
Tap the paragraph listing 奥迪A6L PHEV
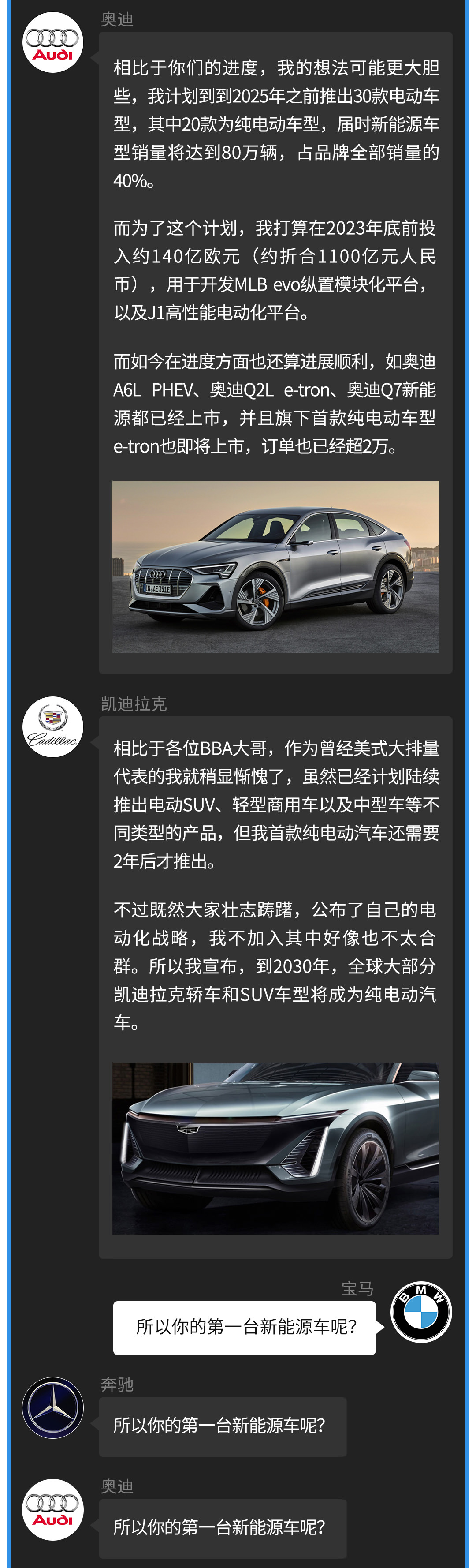275,404
